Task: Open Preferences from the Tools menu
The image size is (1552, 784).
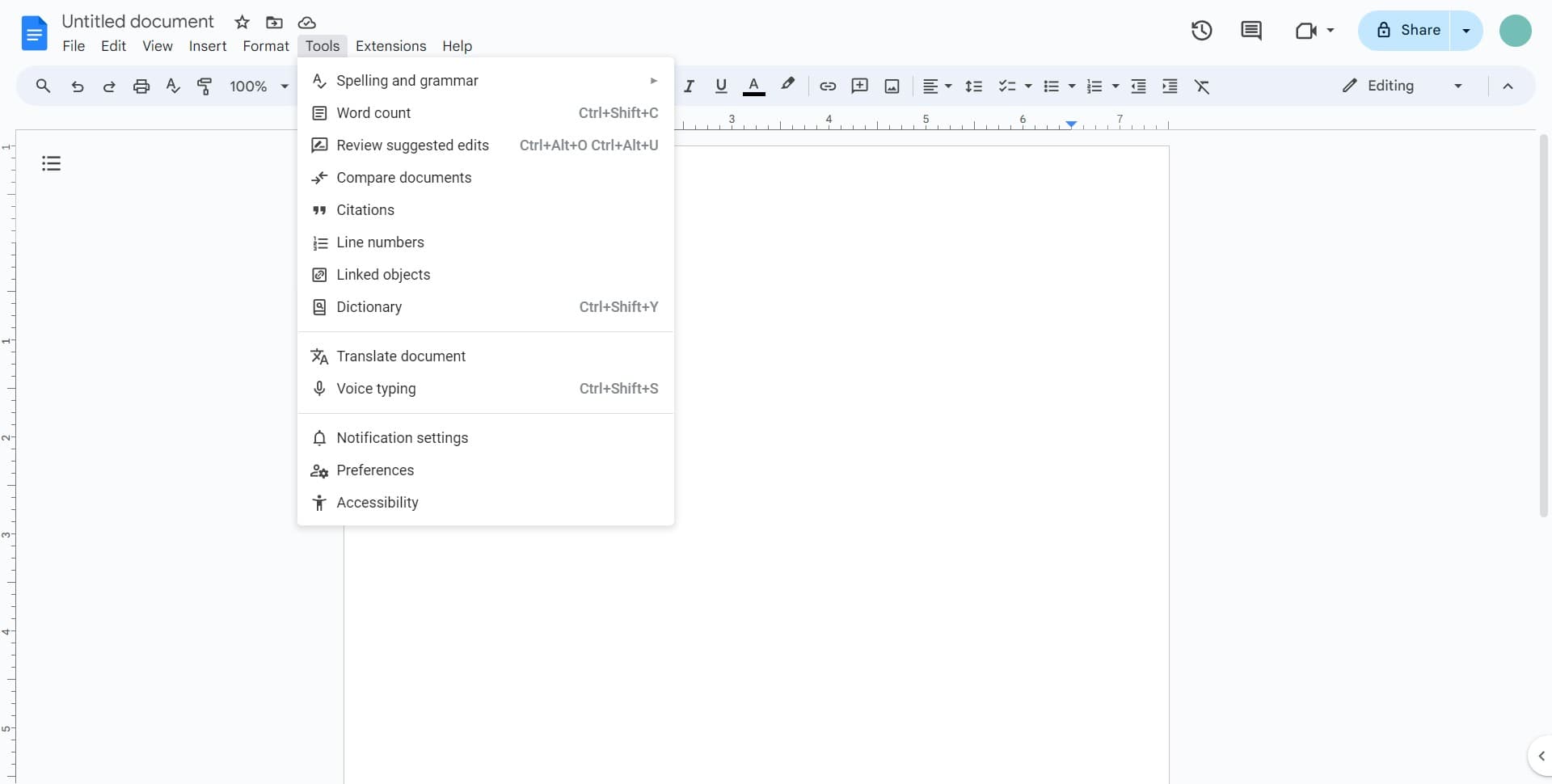Action: click(x=374, y=470)
